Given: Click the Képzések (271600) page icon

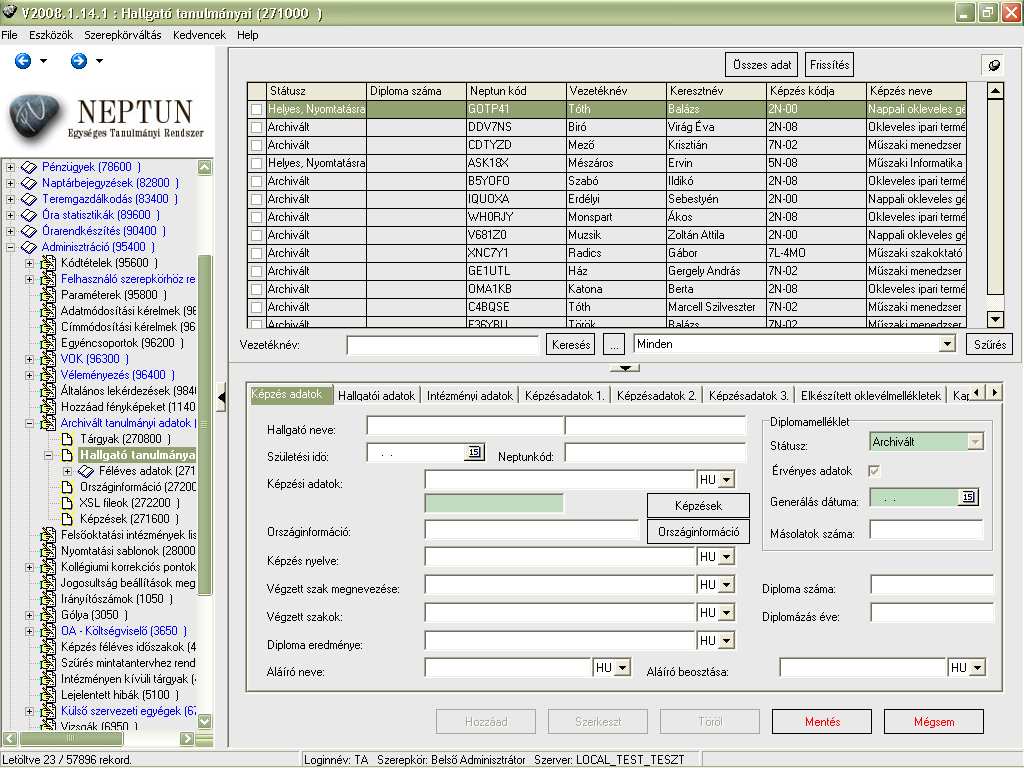Looking at the screenshot, I should 67,519.
